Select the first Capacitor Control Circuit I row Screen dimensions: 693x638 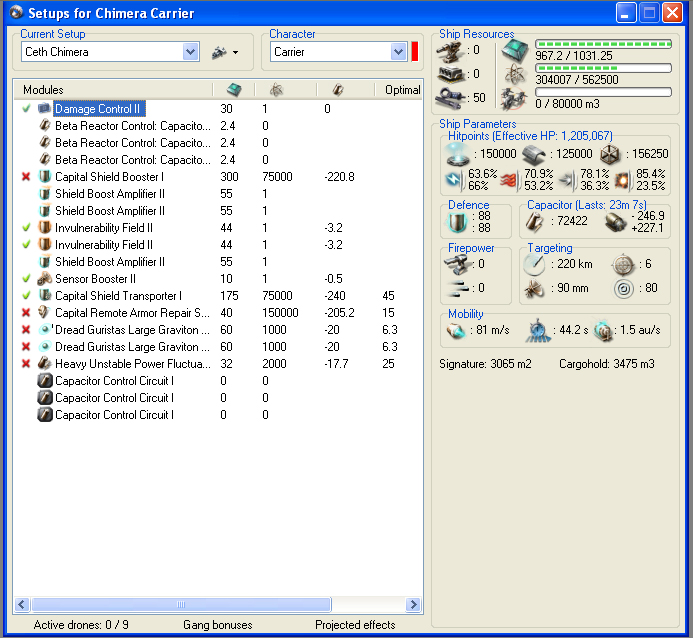coord(217,380)
